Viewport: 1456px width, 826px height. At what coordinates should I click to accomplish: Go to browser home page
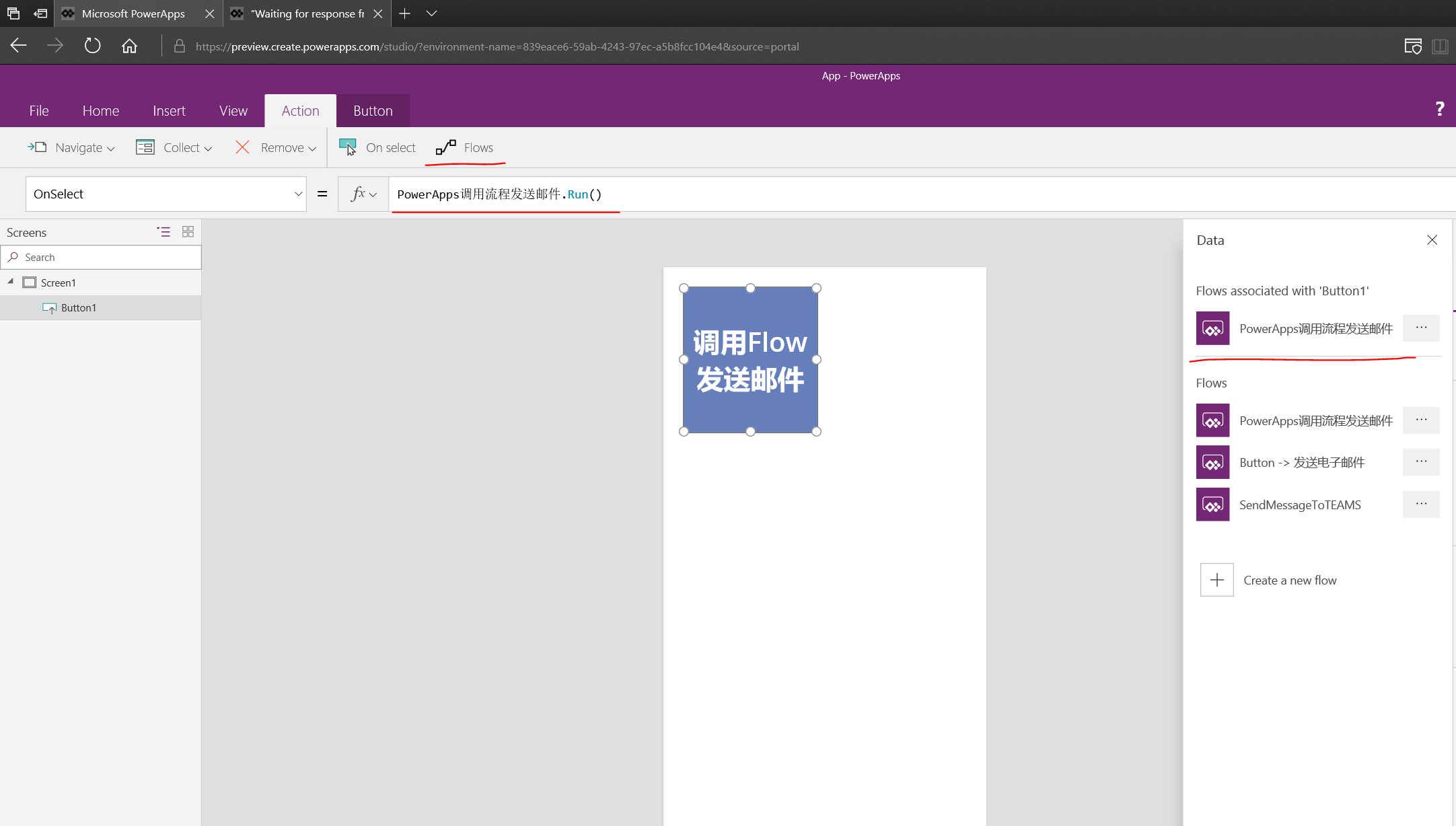point(129,46)
